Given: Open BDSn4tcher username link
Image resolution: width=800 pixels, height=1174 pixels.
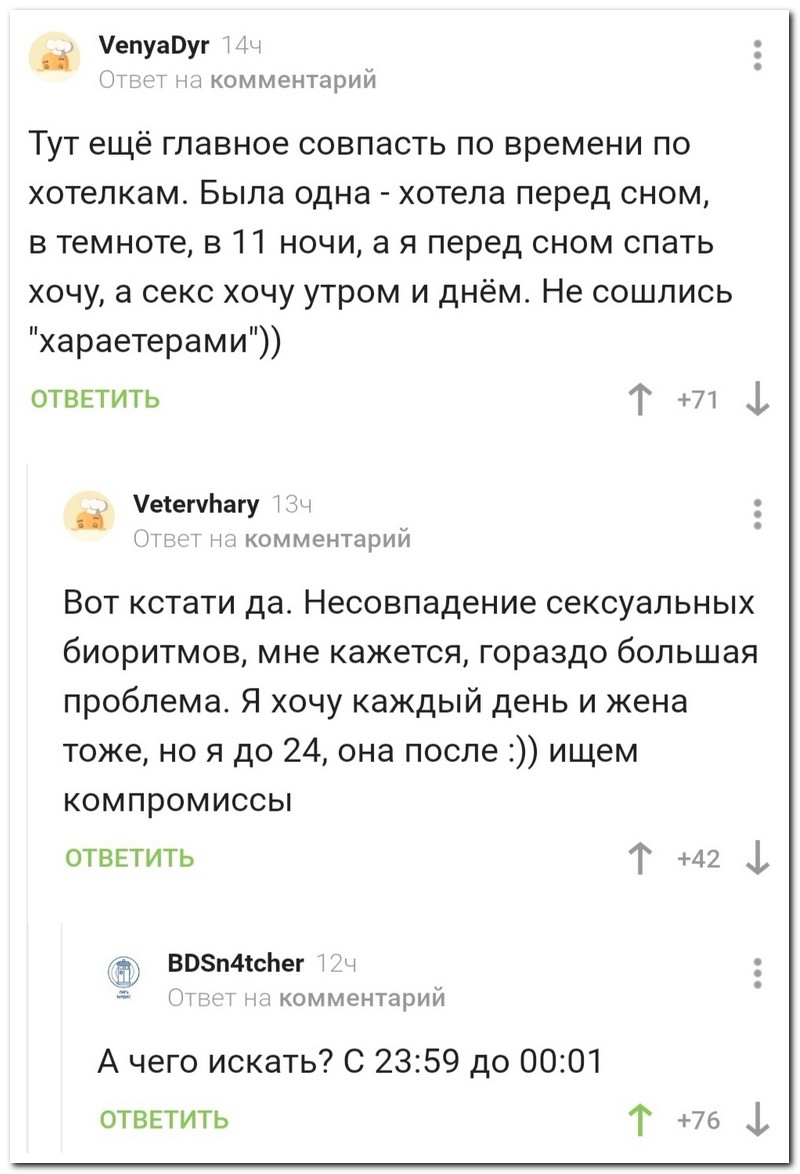Looking at the screenshot, I should tap(235, 963).
